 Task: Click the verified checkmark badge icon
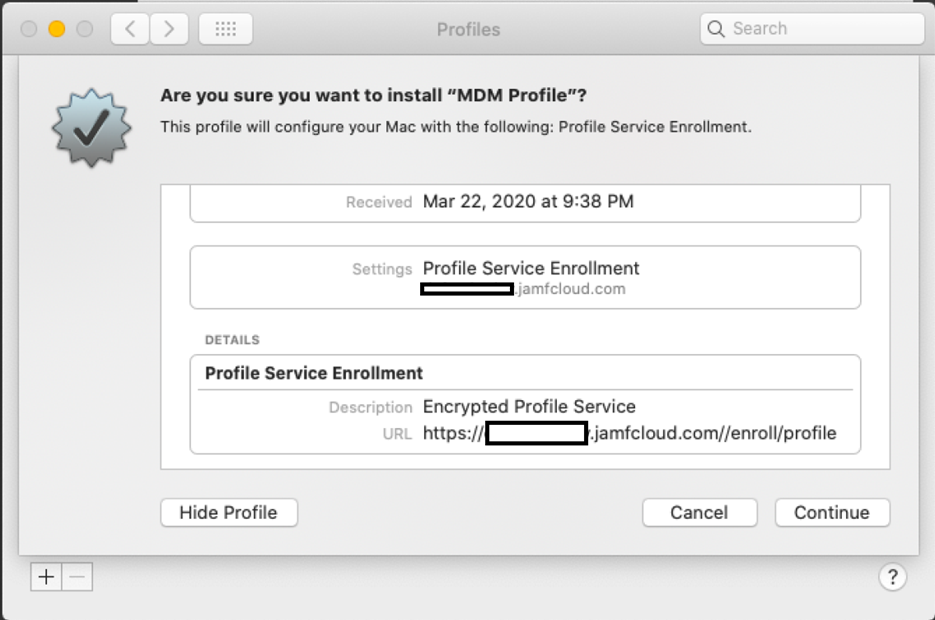pos(91,128)
